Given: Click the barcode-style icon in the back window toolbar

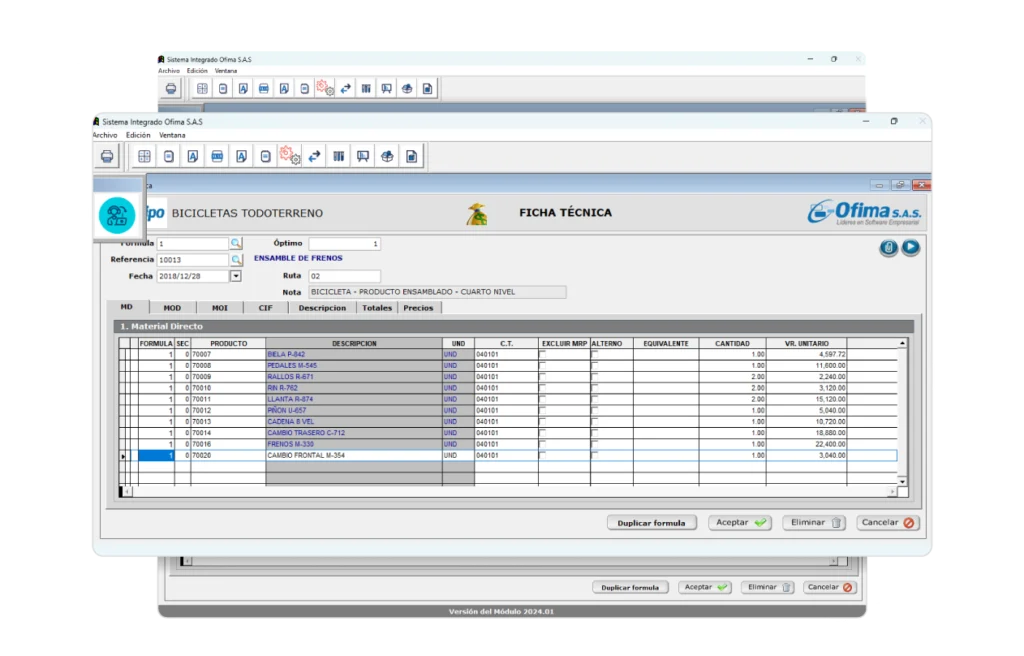Looking at the screenshot, I should click(x=264, y=88).
